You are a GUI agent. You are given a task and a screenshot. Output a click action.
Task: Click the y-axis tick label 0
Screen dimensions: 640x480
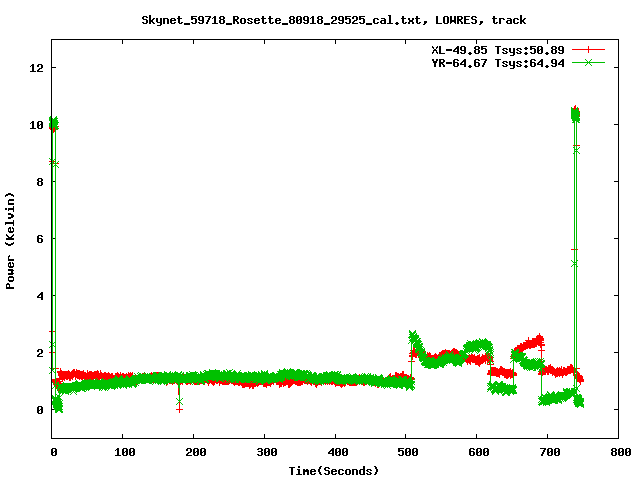[x=40, y=410]
